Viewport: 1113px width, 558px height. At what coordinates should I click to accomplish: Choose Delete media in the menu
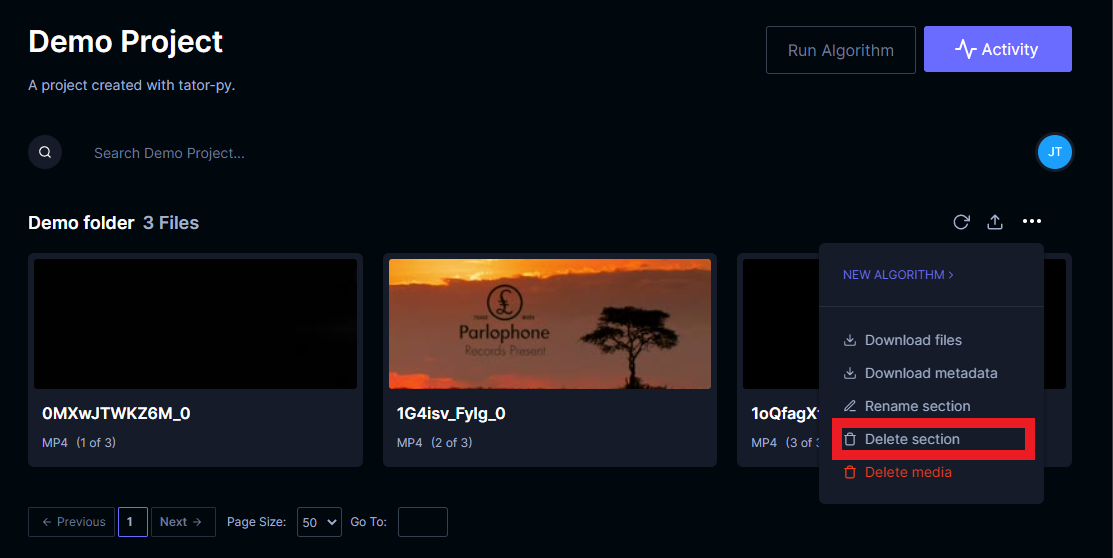click(897, 472)
